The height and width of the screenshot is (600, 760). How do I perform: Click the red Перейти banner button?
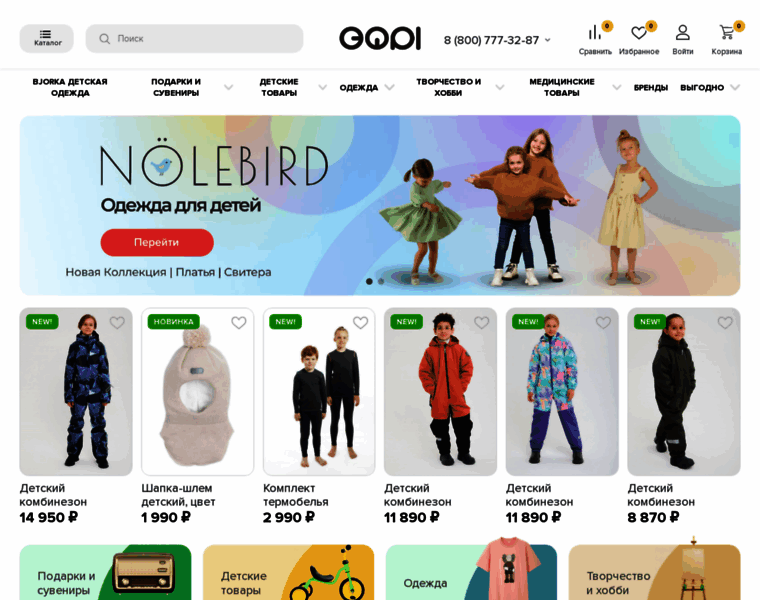coord(157,242)
